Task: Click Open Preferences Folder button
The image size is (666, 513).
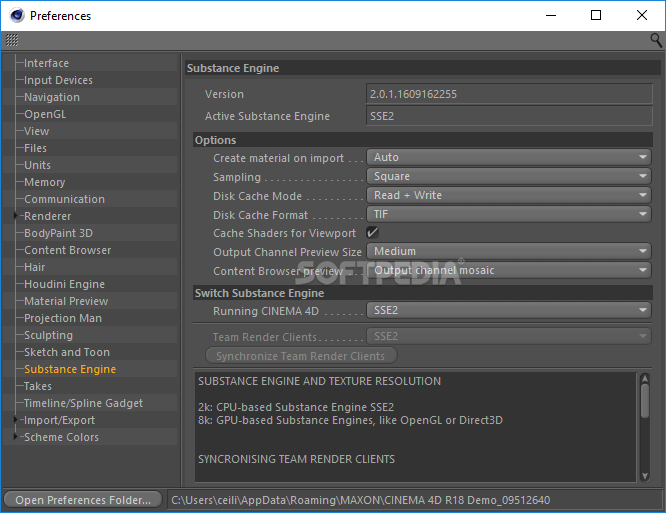Action: point(83,499)
